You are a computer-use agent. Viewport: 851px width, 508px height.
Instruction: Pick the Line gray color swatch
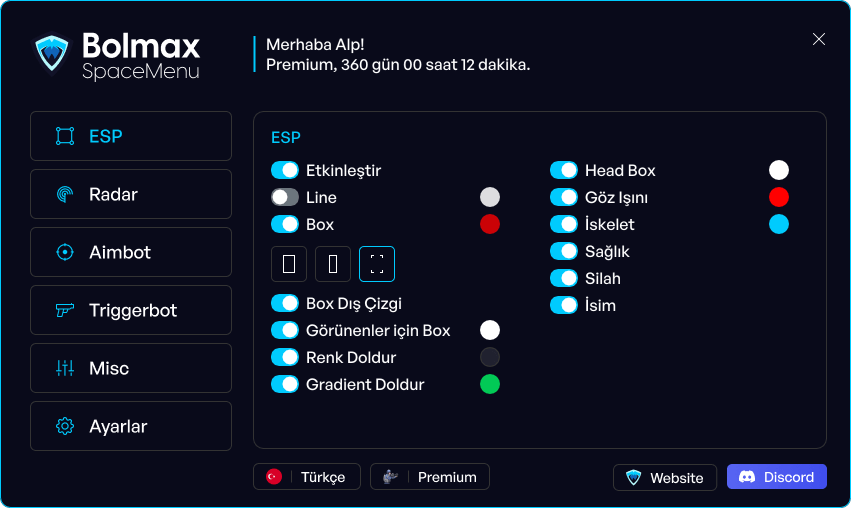point(490,197)
